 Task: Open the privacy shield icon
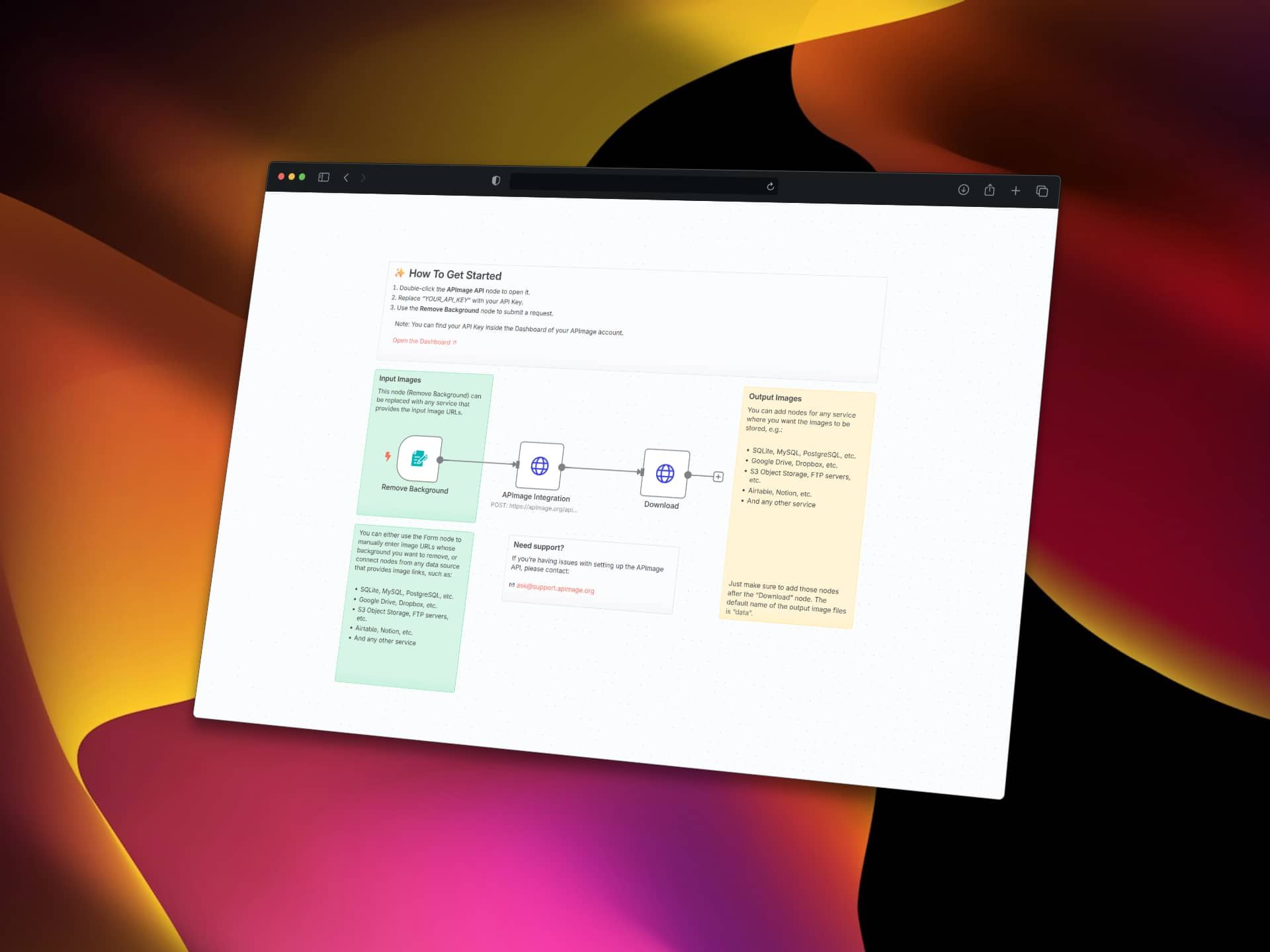click(x=495, y=180)
